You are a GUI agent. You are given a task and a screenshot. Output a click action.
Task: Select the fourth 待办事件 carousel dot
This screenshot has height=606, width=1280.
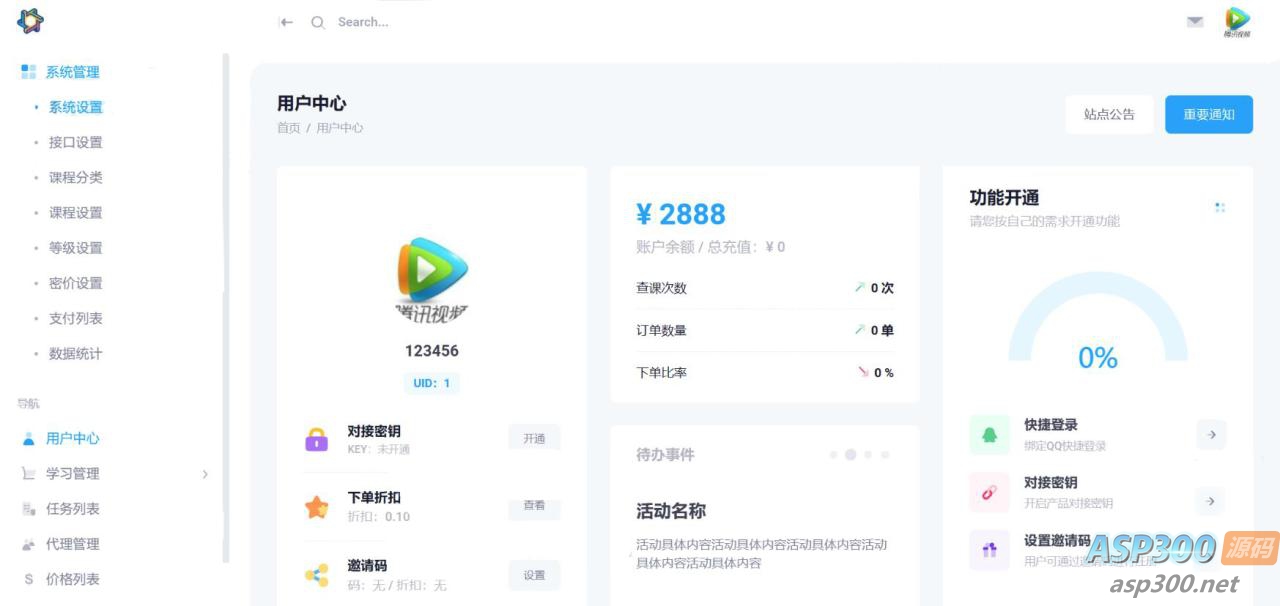pos(885,455)
